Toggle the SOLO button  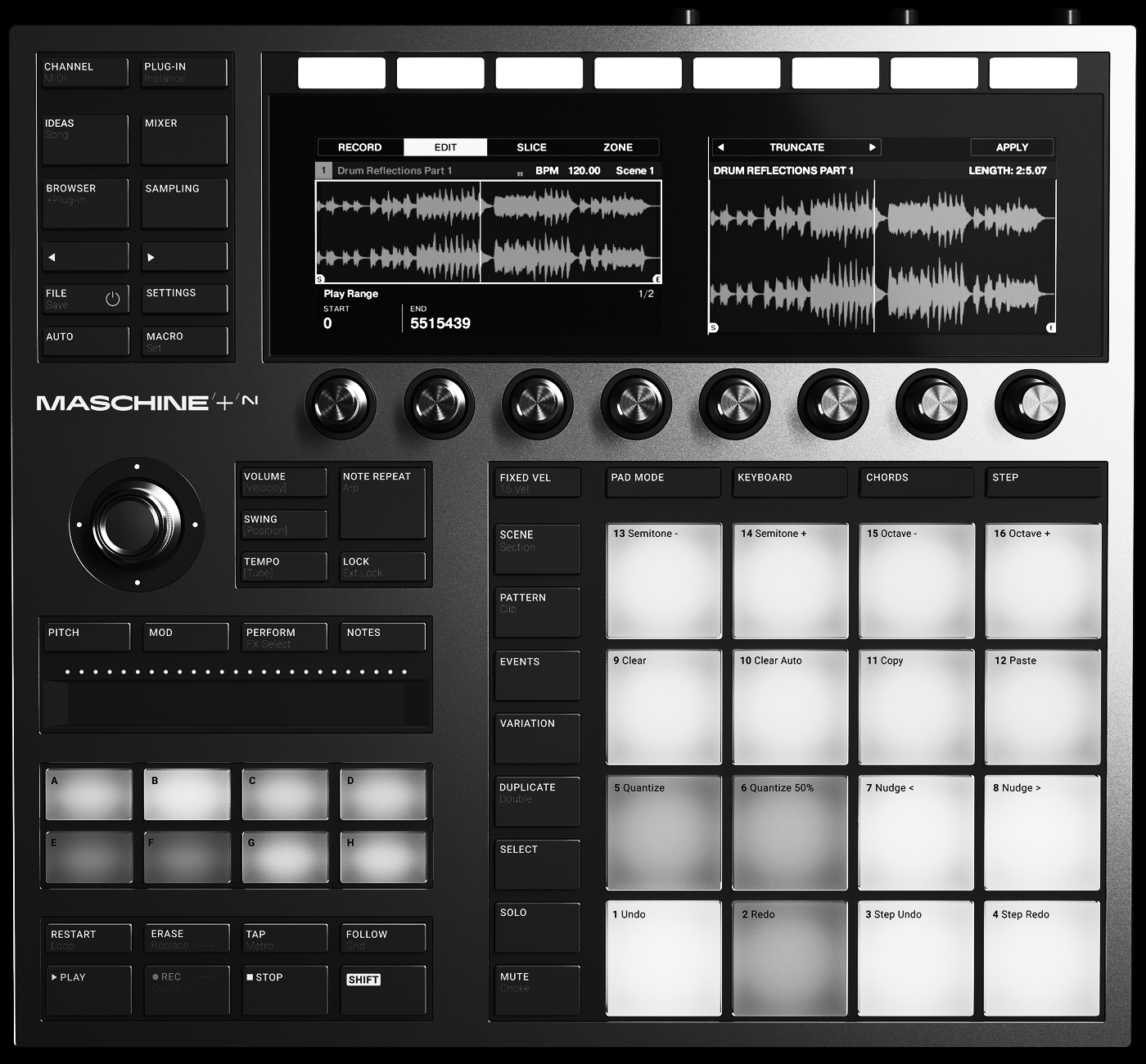pyautogui.click(x=538, y=927)
